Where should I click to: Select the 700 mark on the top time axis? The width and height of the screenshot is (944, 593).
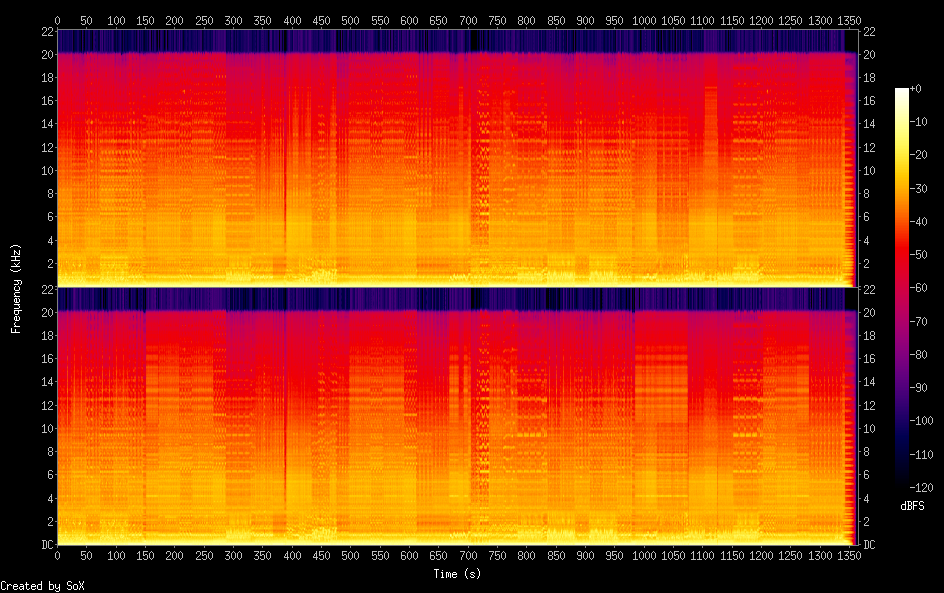(467, 20)
